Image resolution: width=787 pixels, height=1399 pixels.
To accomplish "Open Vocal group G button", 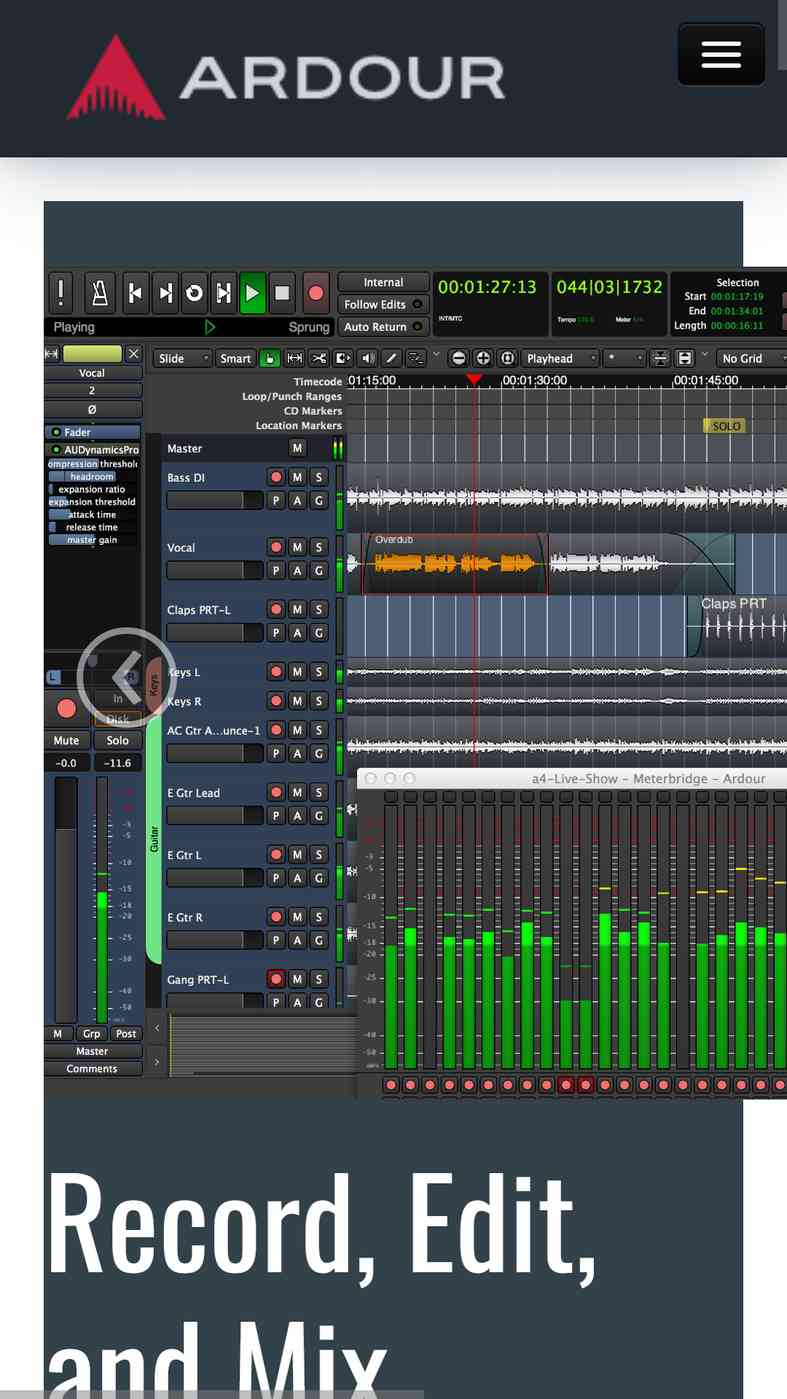I will coord(318,570).
